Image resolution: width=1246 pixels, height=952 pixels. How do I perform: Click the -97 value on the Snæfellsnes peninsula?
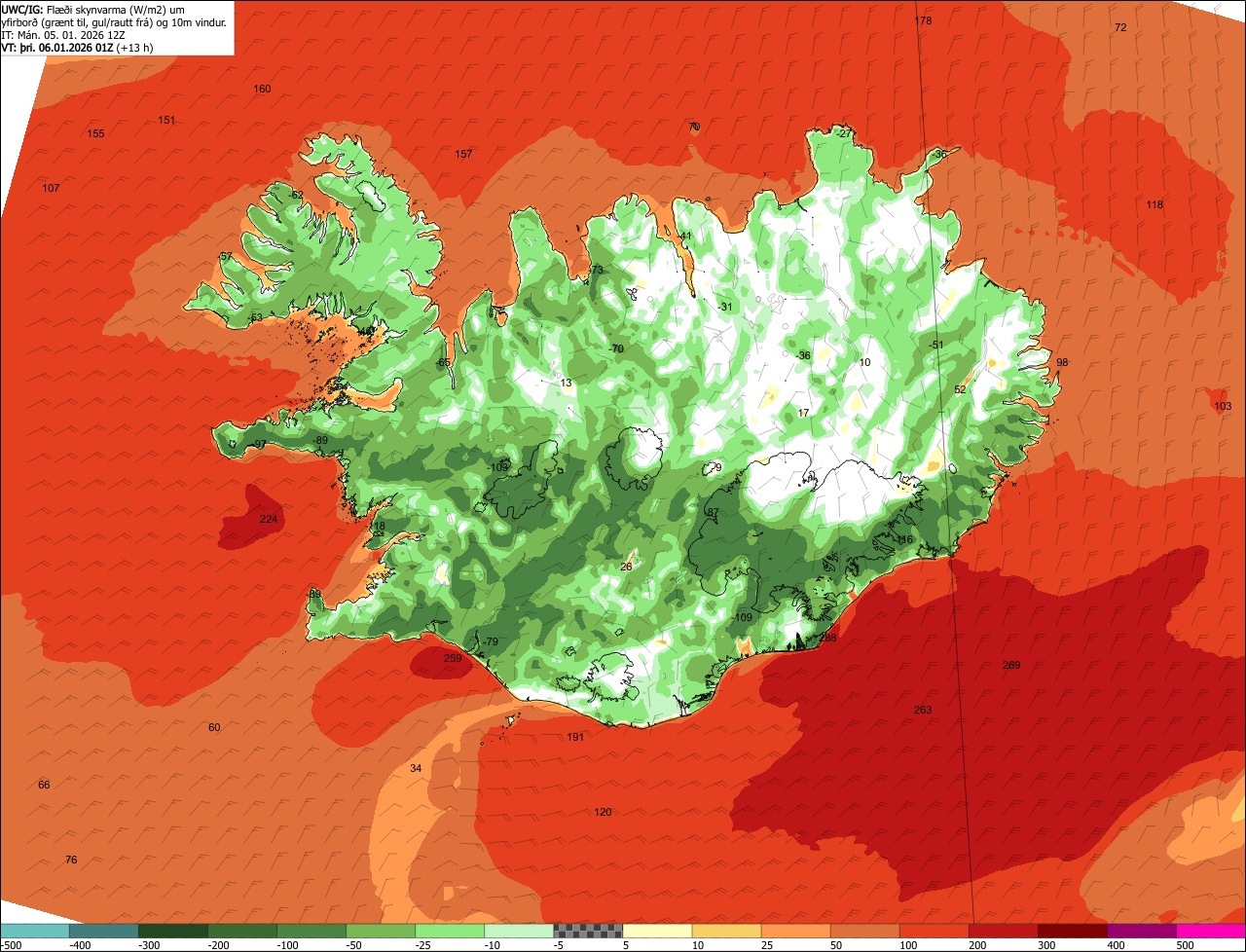[259, 444]
